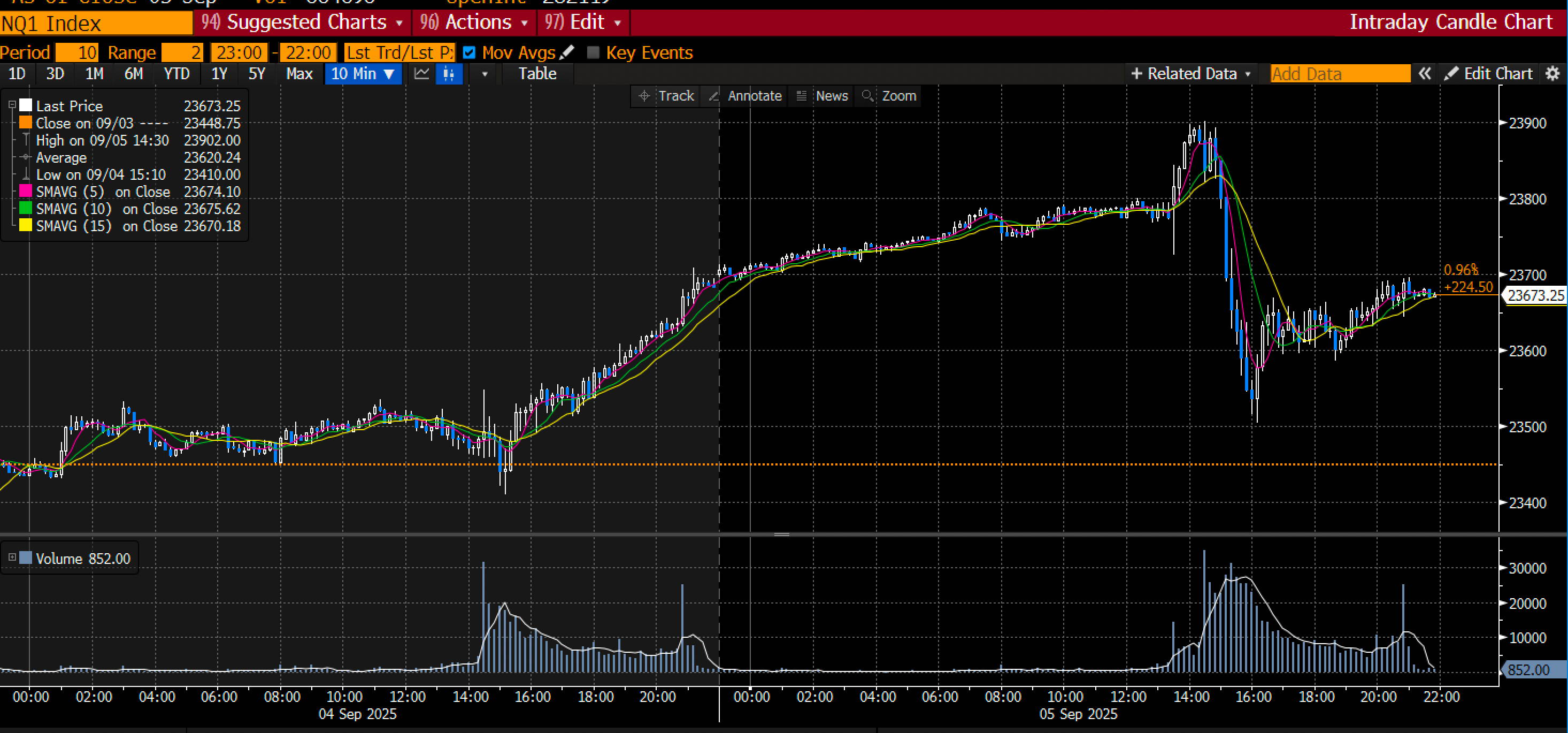Expand the Volume legend box
Viewport: 1568px width, 733px height.
(12, 557)
